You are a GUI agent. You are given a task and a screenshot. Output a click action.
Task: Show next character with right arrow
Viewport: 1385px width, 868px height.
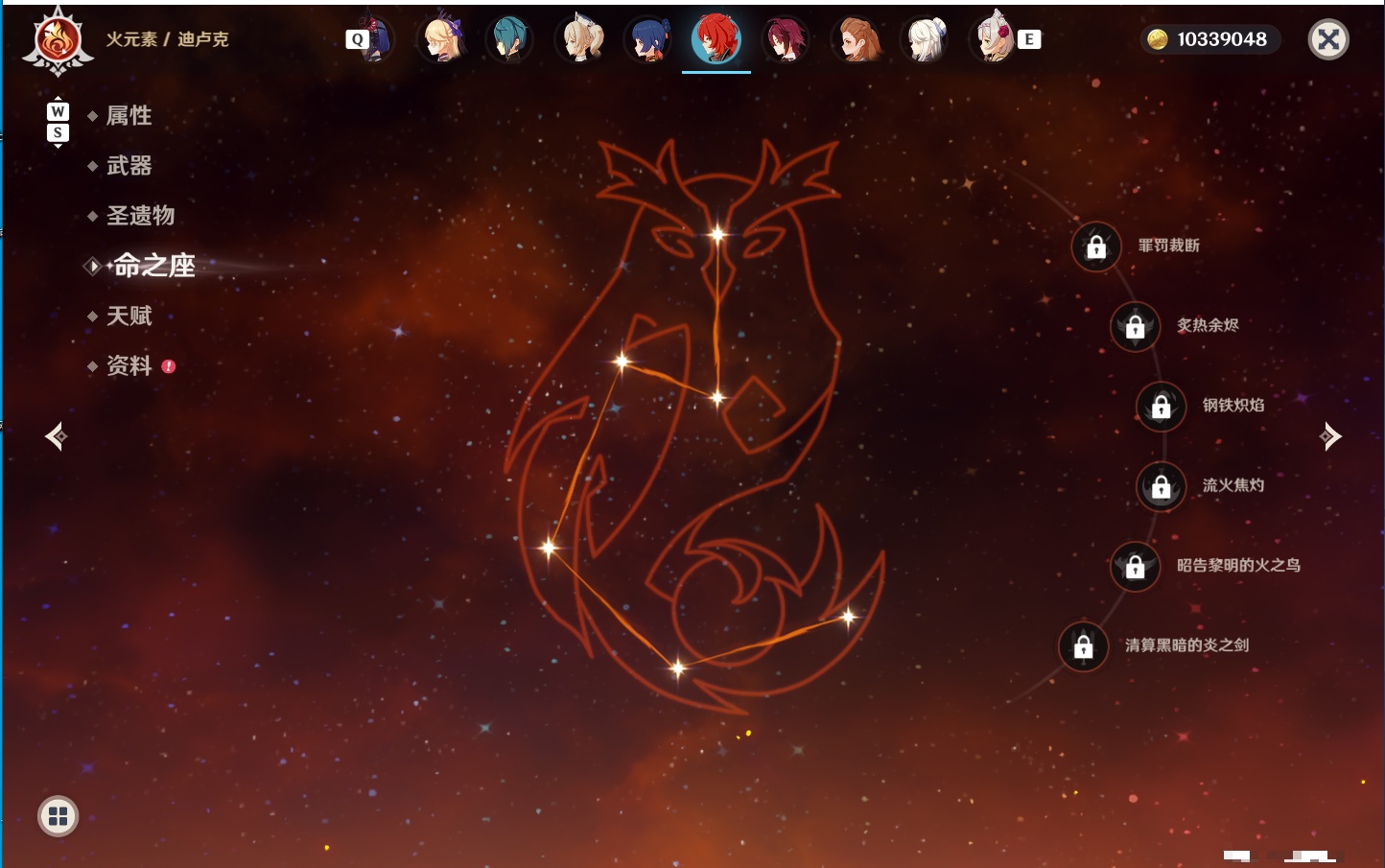(1329, 436)
